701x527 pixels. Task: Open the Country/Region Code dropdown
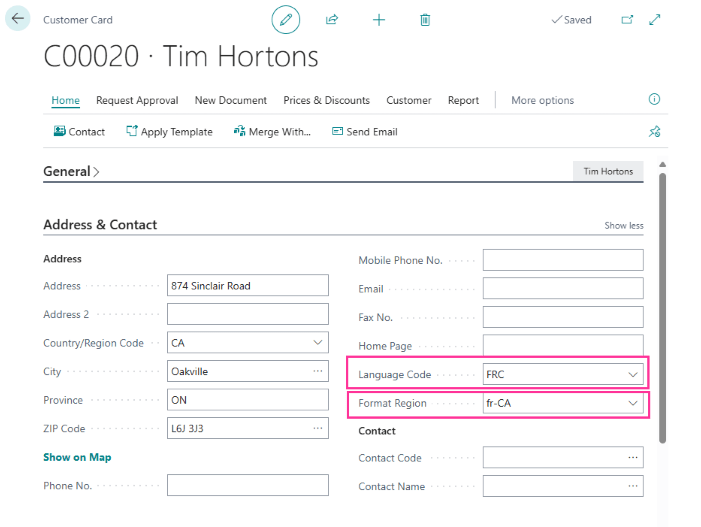317,343
